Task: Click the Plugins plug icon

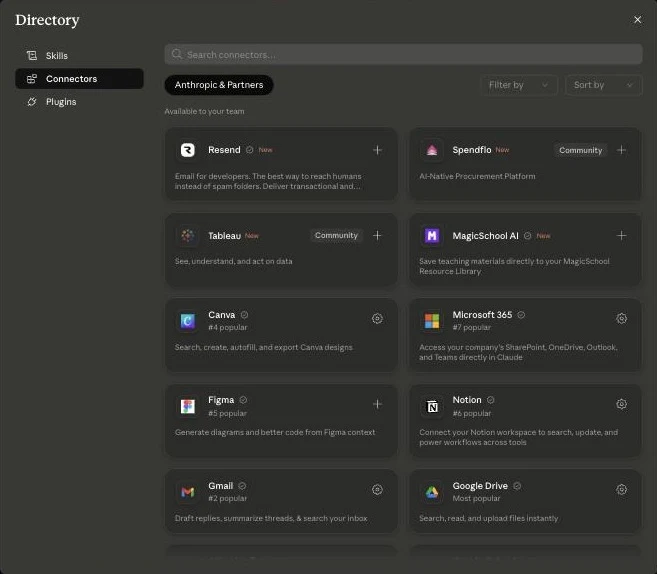Action: point(32,102)
